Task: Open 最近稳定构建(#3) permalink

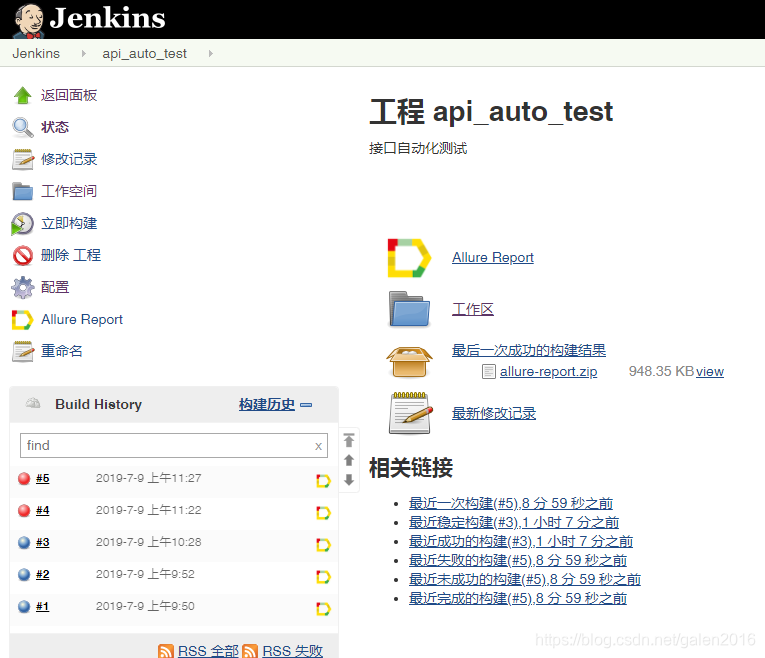Action: point(514,522)
